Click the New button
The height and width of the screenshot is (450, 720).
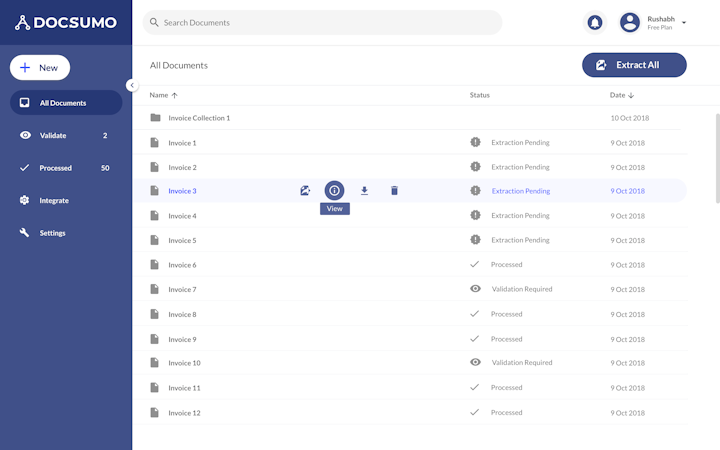40,68
